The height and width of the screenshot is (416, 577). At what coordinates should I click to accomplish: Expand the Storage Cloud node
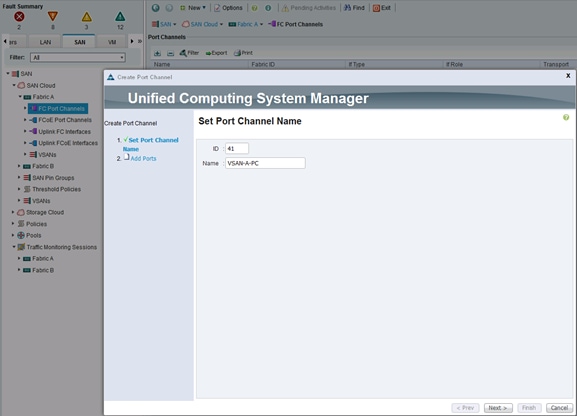pyautogui.click(x=13, y=212)
